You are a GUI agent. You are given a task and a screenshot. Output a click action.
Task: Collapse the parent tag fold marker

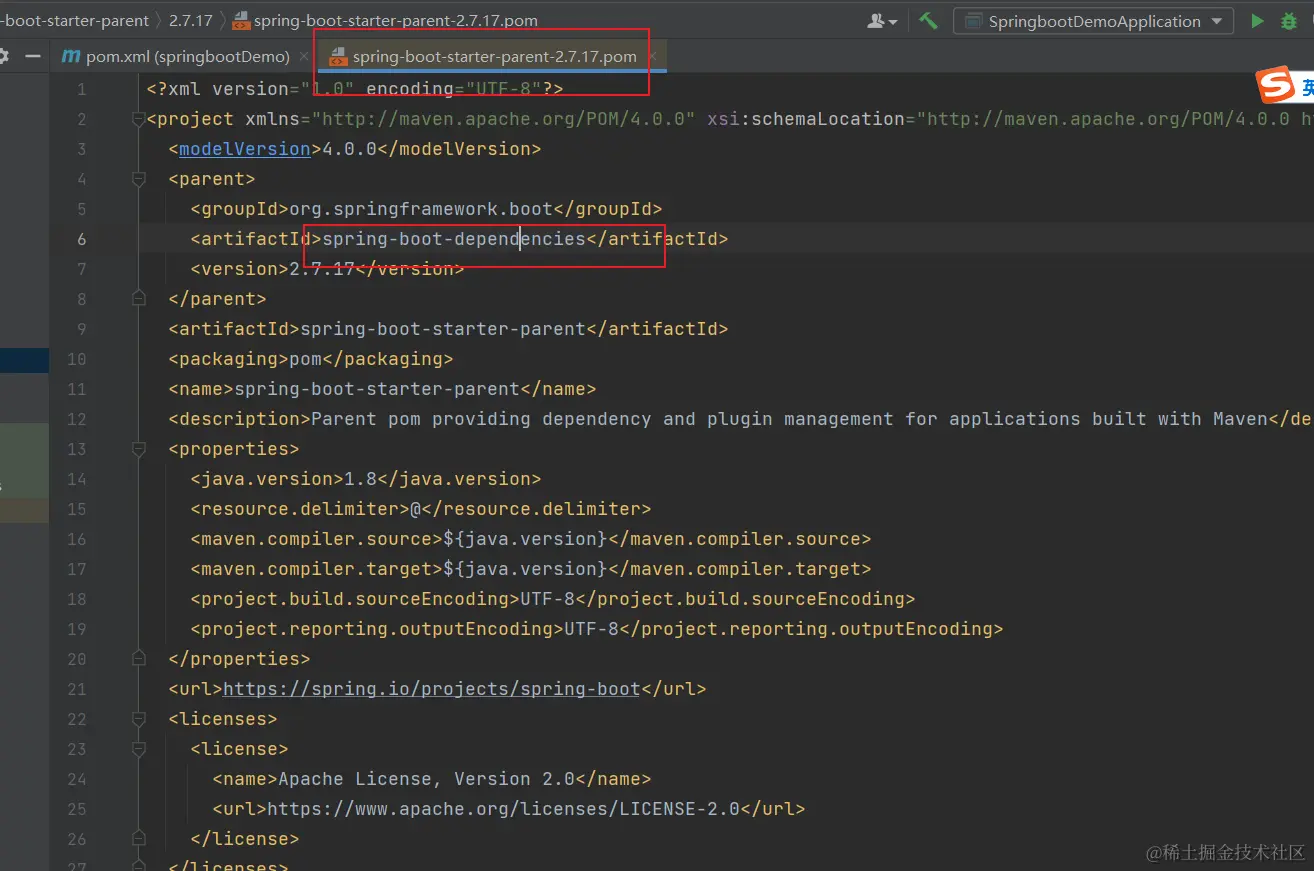tap(138, 179)
